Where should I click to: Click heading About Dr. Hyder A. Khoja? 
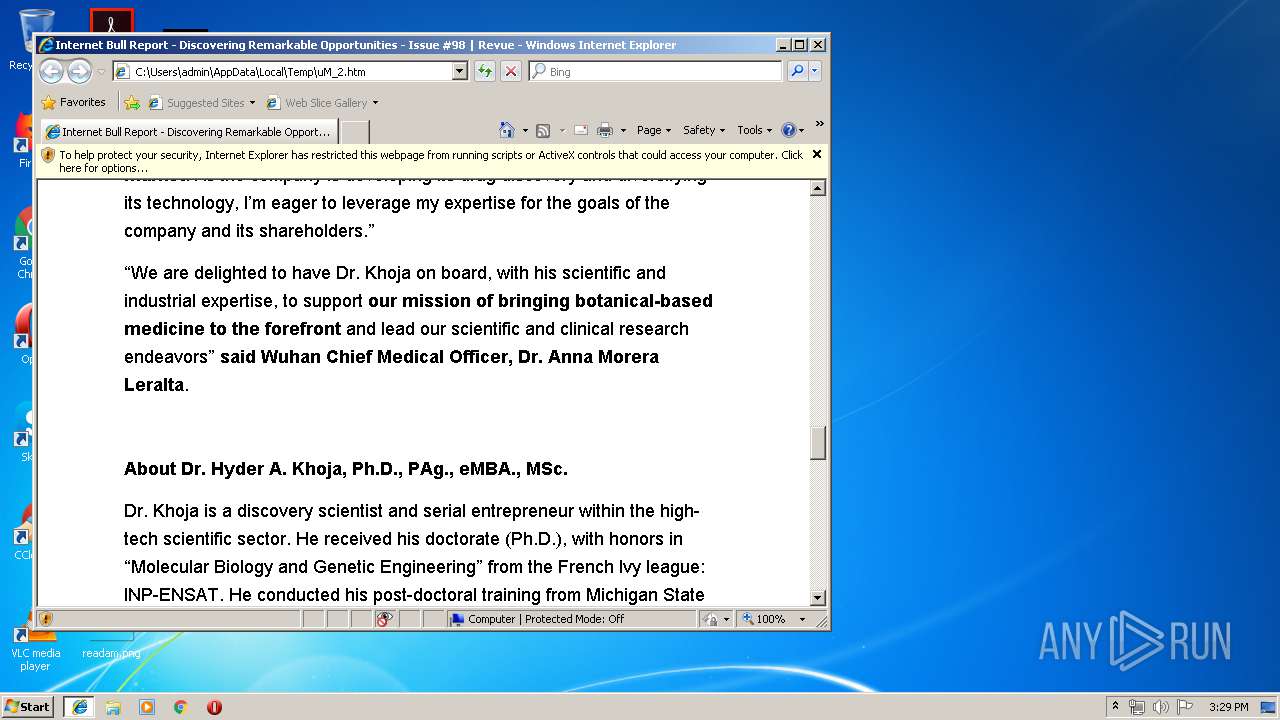pos(345,469)
